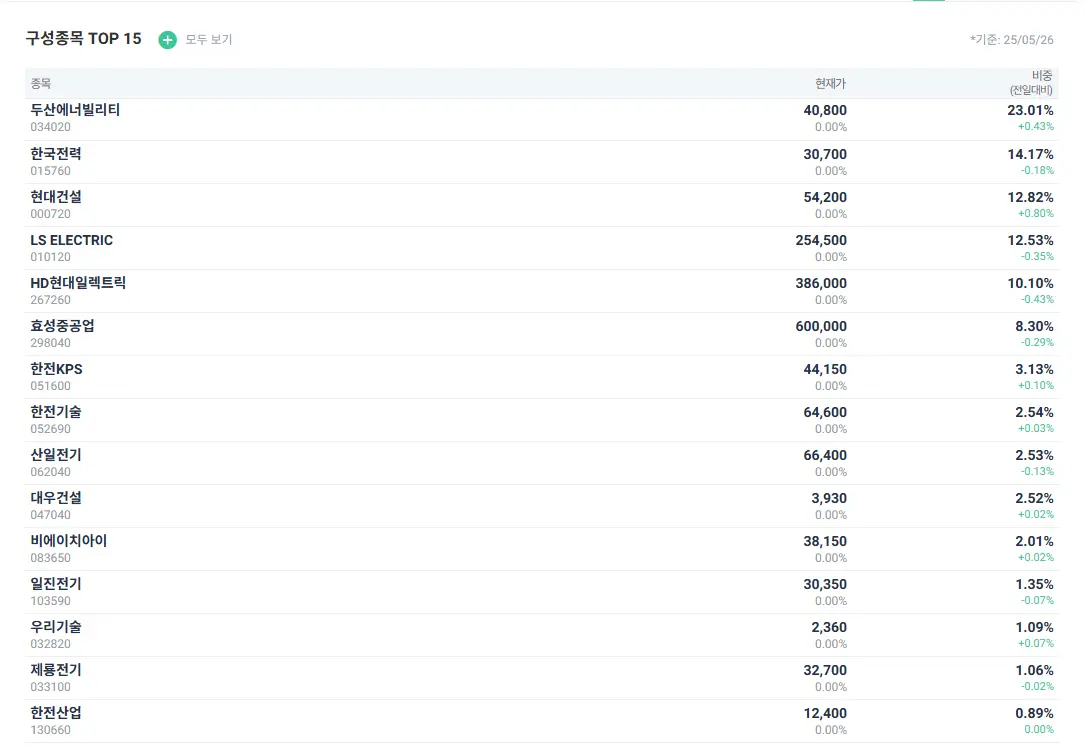Open 효성중공업 stock entry
The width and height of the screenshot is (1085, 747).
coord(62,326)
